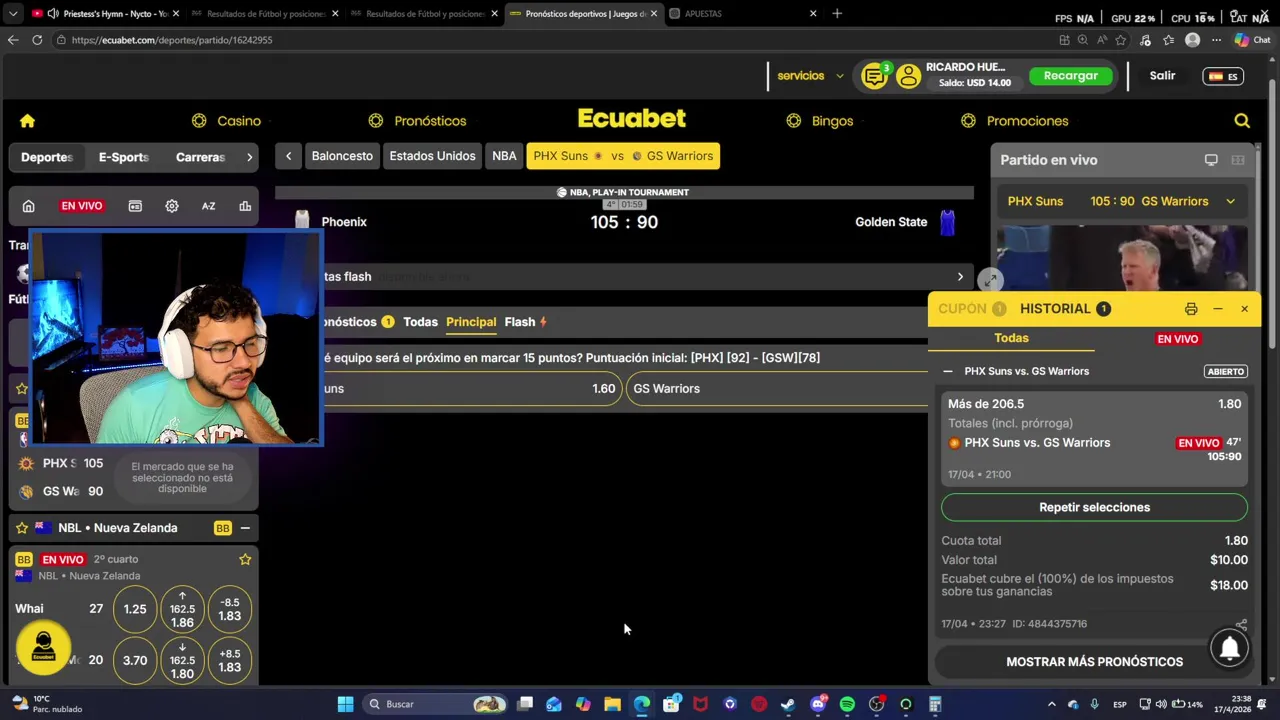
Task: Share the bet slip via share icon
Action: tap(1241, 624)
